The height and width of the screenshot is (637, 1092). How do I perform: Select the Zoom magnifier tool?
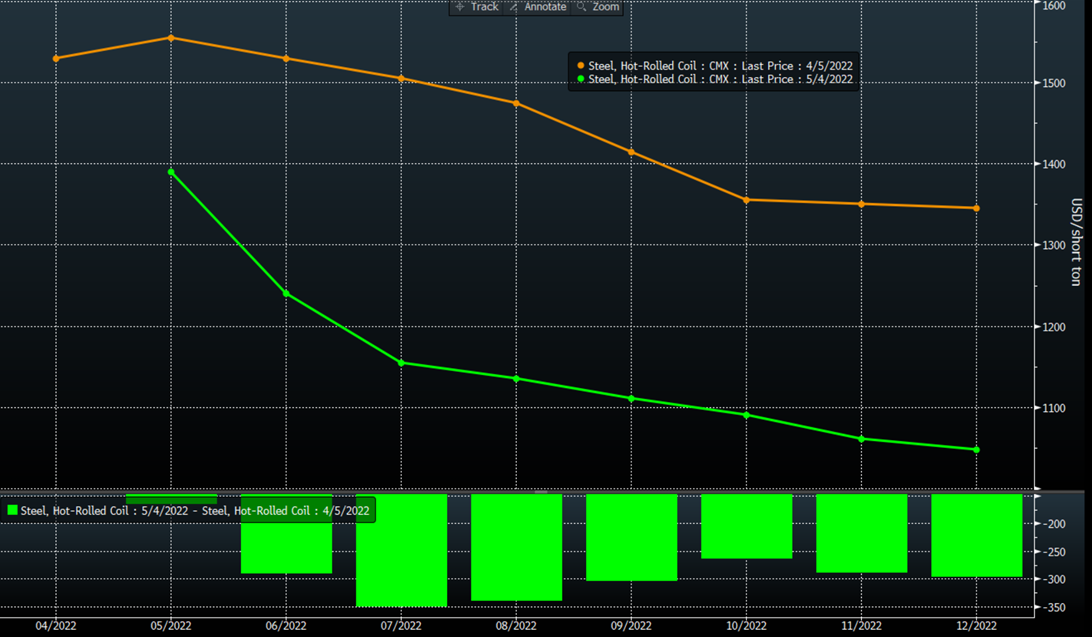tap(598, 7)
